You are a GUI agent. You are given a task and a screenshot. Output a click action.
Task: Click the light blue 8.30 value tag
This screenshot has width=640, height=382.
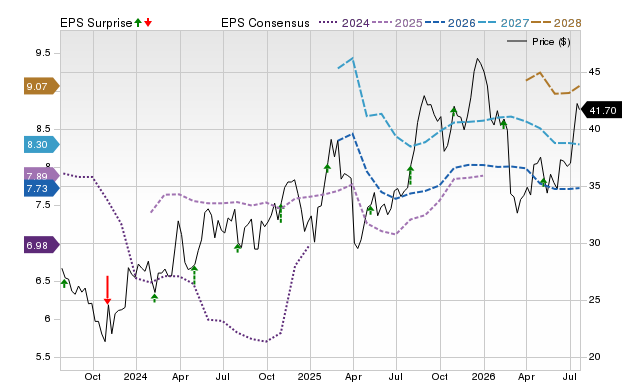41,144
